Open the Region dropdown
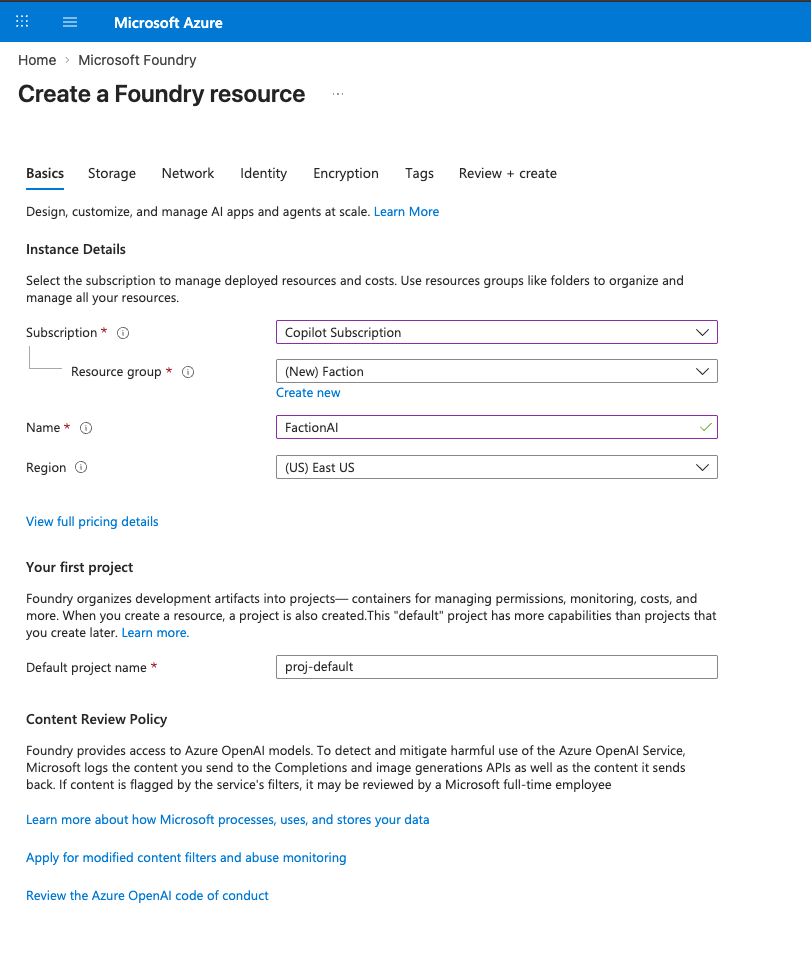 tap(496, 467)
